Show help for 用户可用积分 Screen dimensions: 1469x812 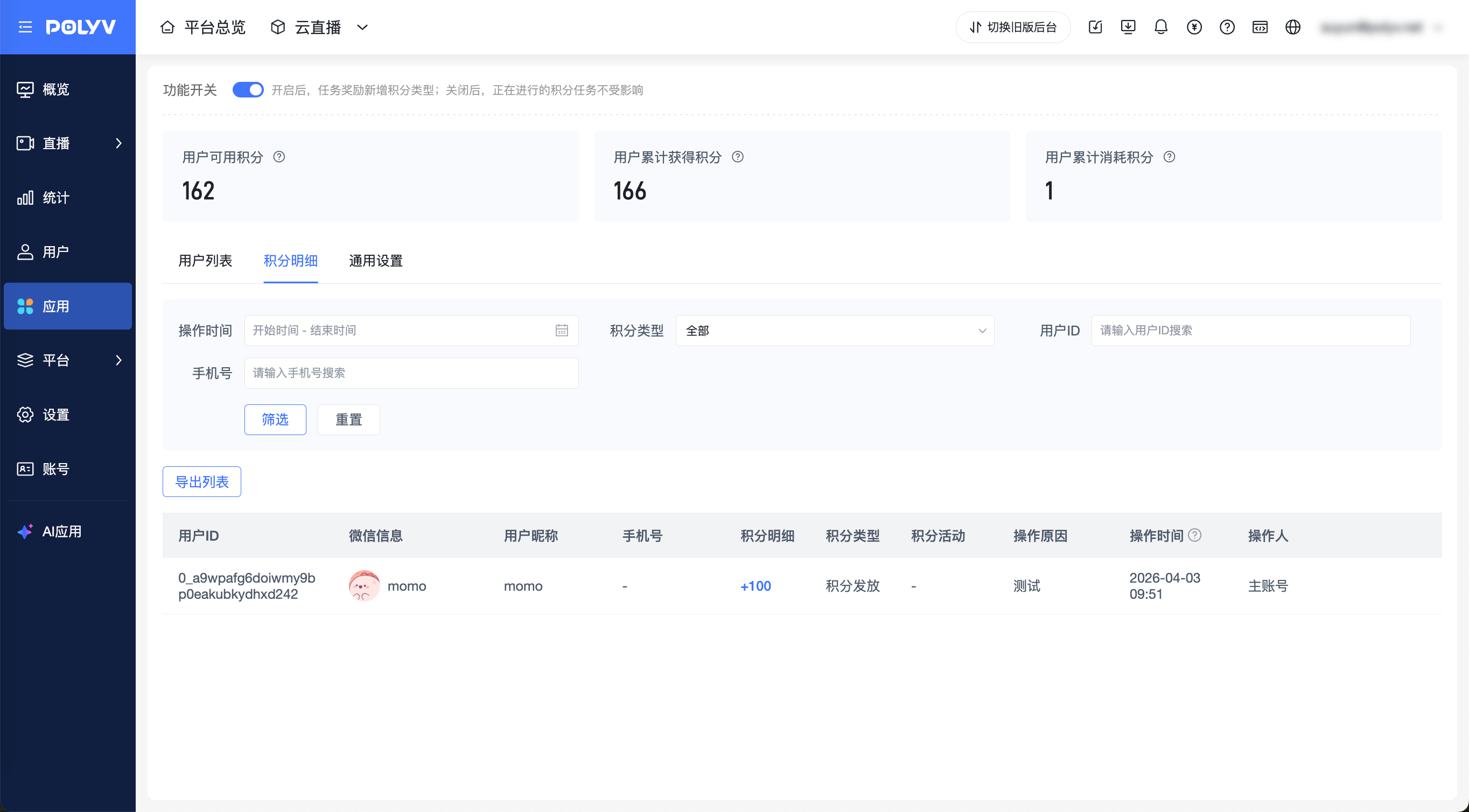click(x=279, y=157)
